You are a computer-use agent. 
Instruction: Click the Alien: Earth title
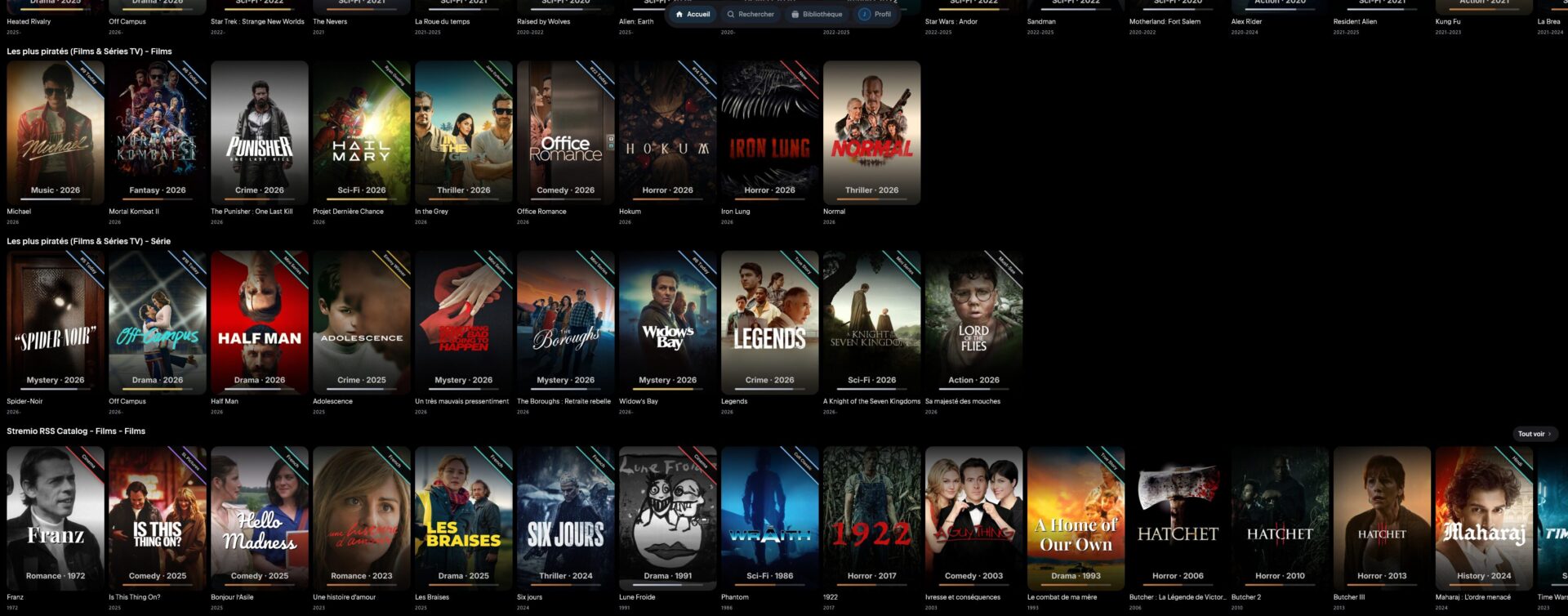636,22
